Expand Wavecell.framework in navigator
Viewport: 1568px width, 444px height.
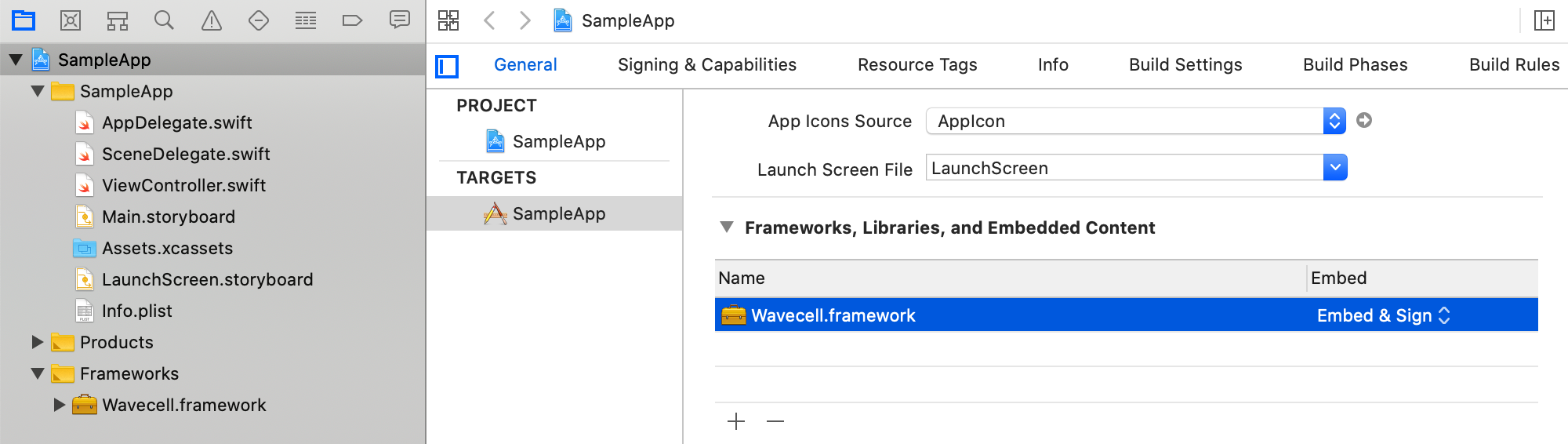click(59, 405)
